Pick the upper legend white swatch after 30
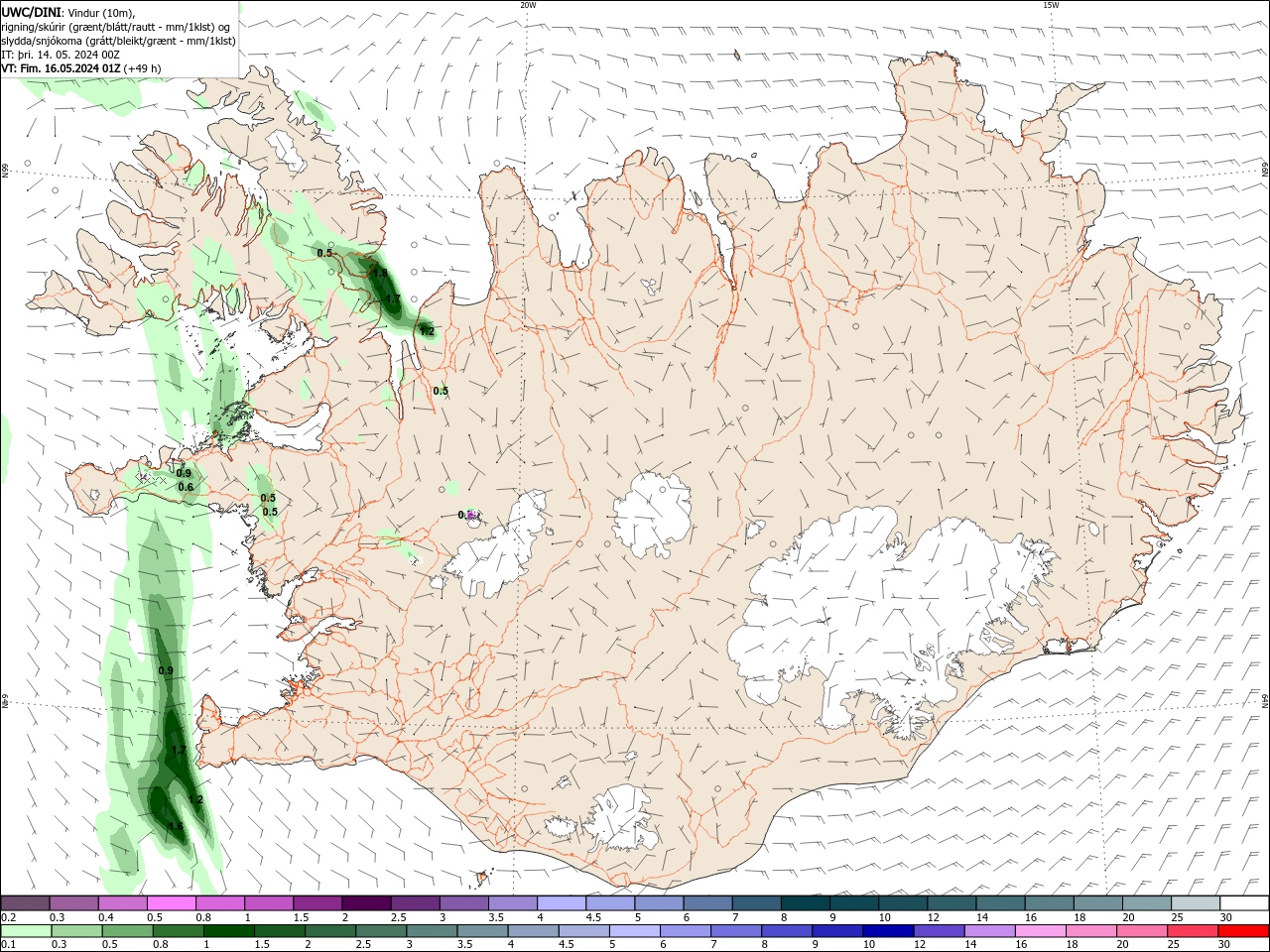Image resolution: width=1270 pixels, height=952 pixels. pyautogui.click(x=1245, y=903)
